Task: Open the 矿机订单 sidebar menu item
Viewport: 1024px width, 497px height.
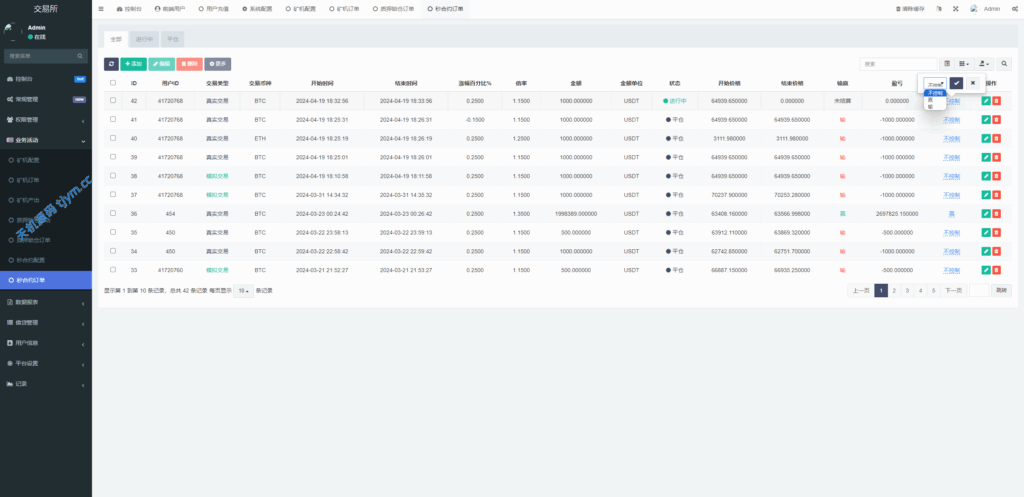Action: click(30, 180)
